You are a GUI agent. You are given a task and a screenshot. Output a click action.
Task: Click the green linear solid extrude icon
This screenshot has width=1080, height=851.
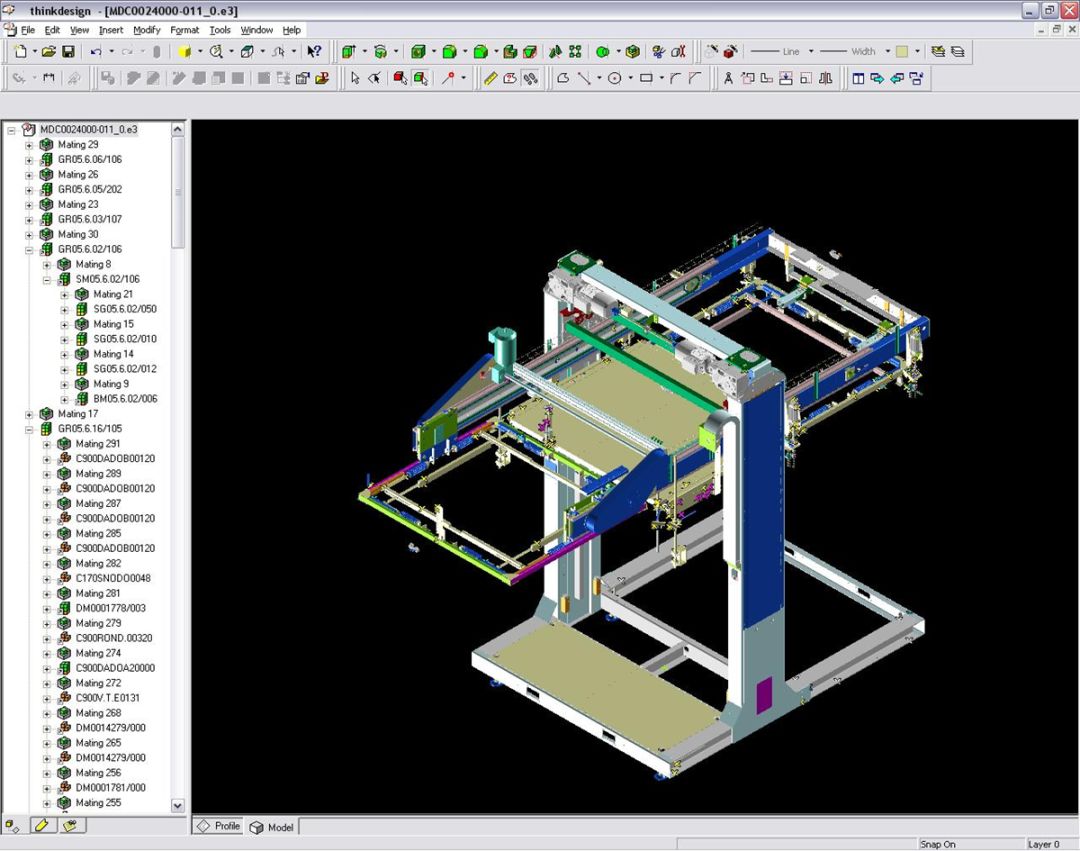coord(349,52)
